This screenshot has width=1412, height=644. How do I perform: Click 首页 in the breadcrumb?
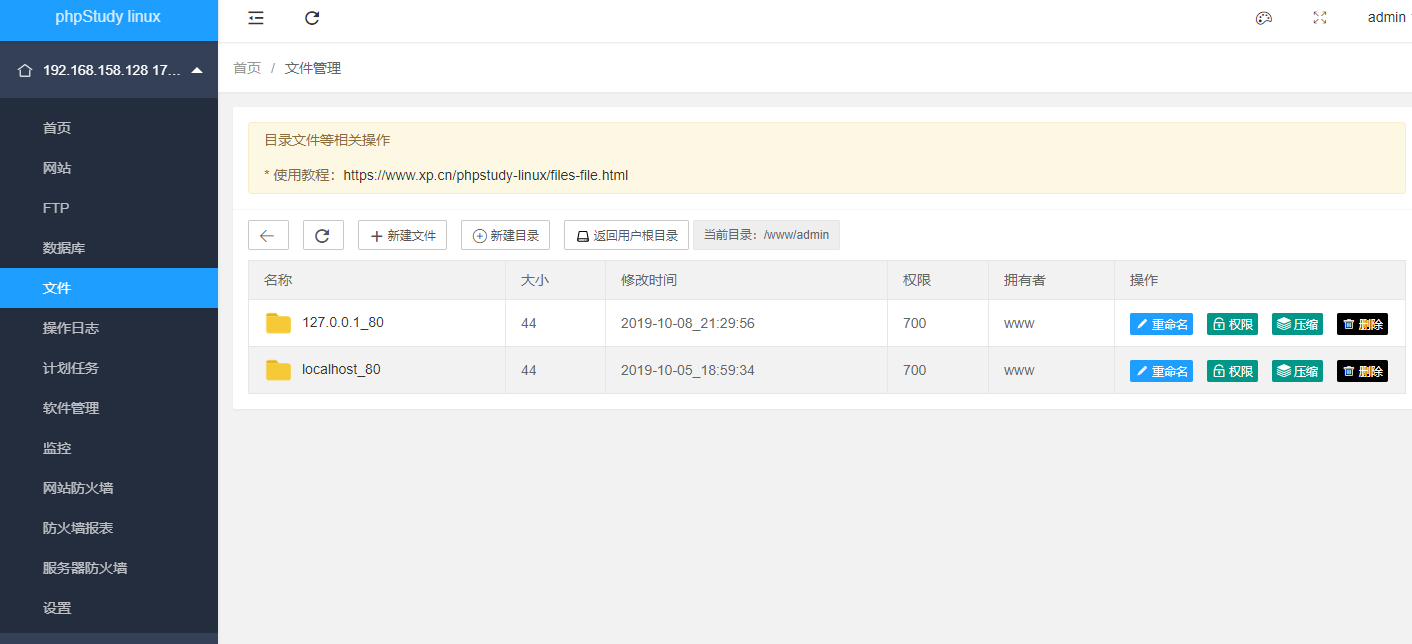pos(247,68)
